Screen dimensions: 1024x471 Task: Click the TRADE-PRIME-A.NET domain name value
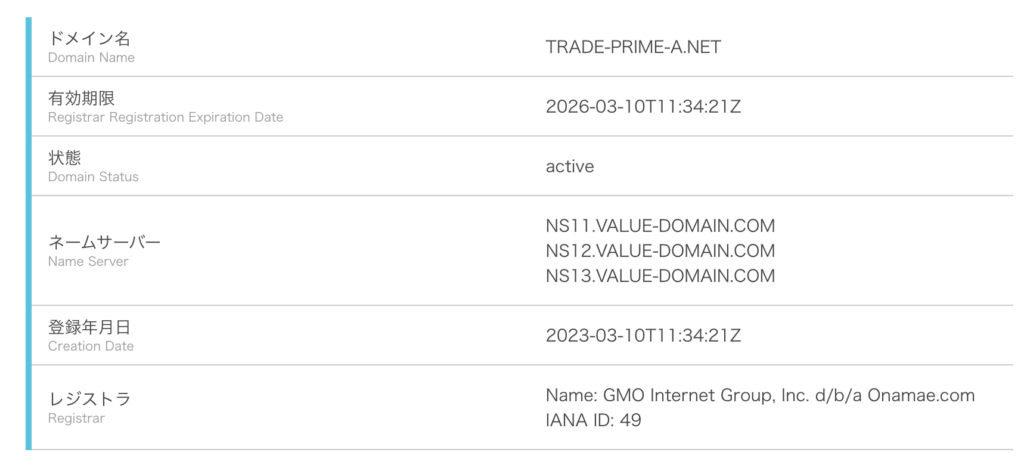633,46
